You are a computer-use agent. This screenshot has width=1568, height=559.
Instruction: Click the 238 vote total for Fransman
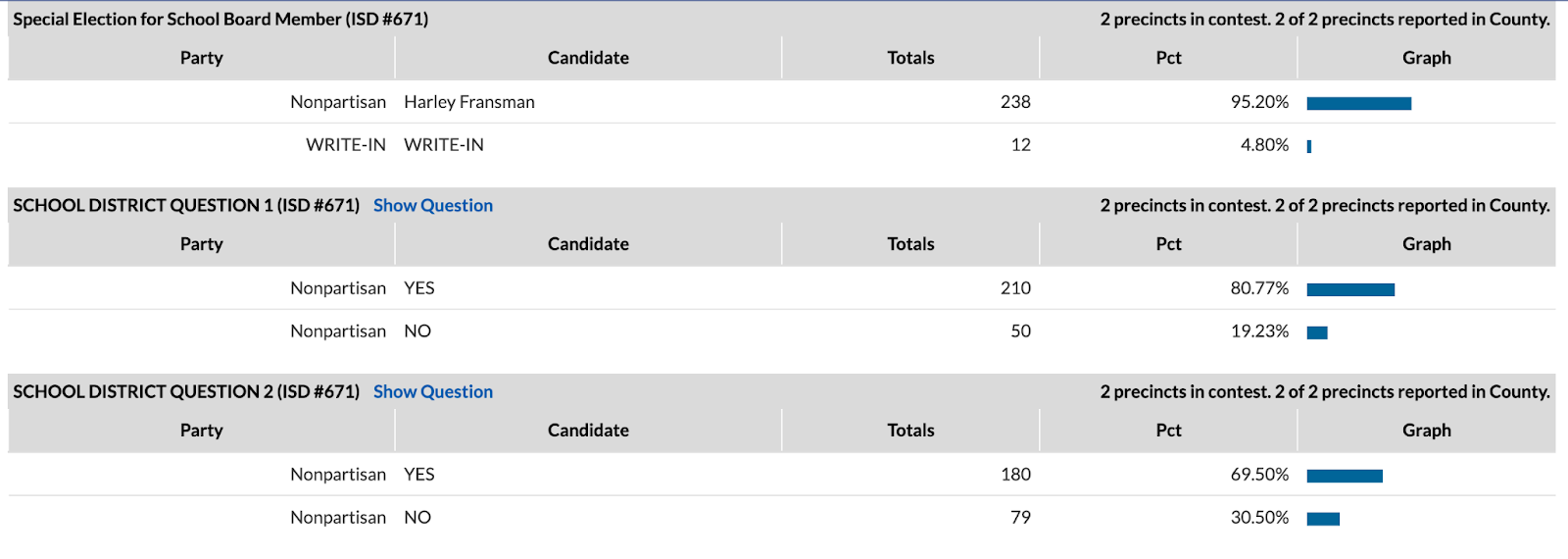click(1015, 102)
